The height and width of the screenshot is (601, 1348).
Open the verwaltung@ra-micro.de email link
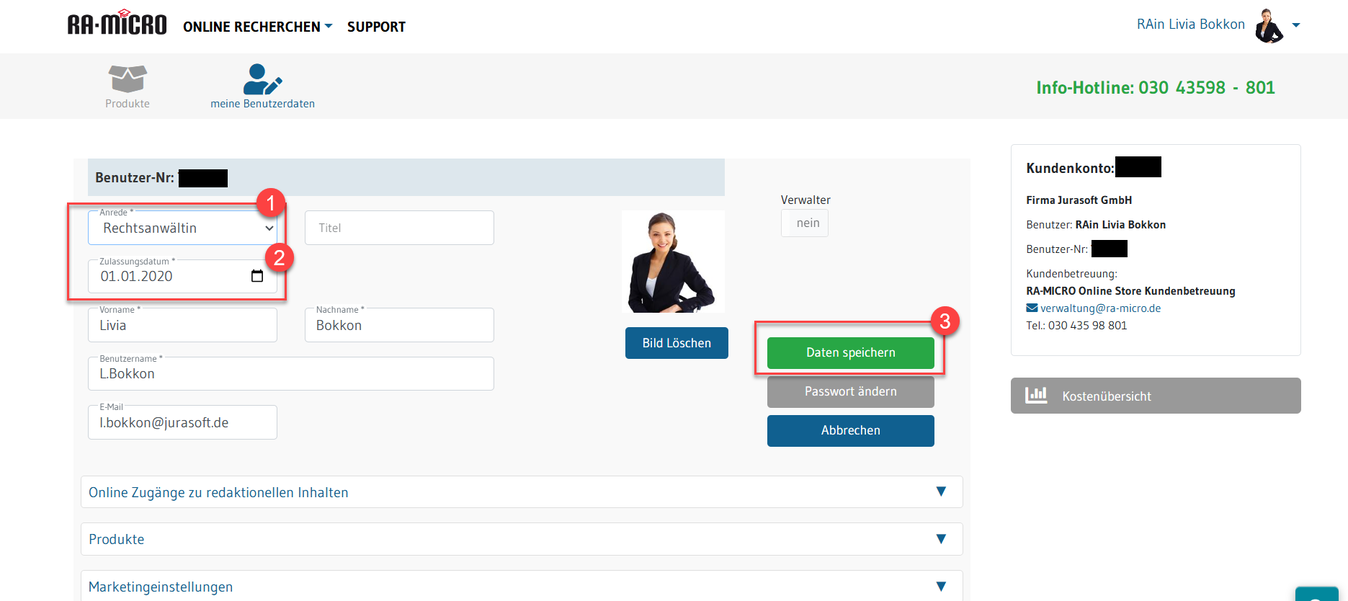pyautogui.click(x=1100, y=308)
